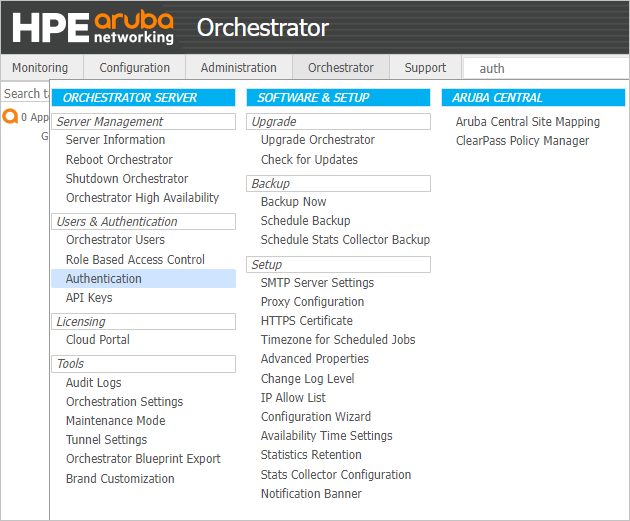The image size is (630, 521).
Task: Open the Monitoring menu tab
Action: (x=40, y=67)
